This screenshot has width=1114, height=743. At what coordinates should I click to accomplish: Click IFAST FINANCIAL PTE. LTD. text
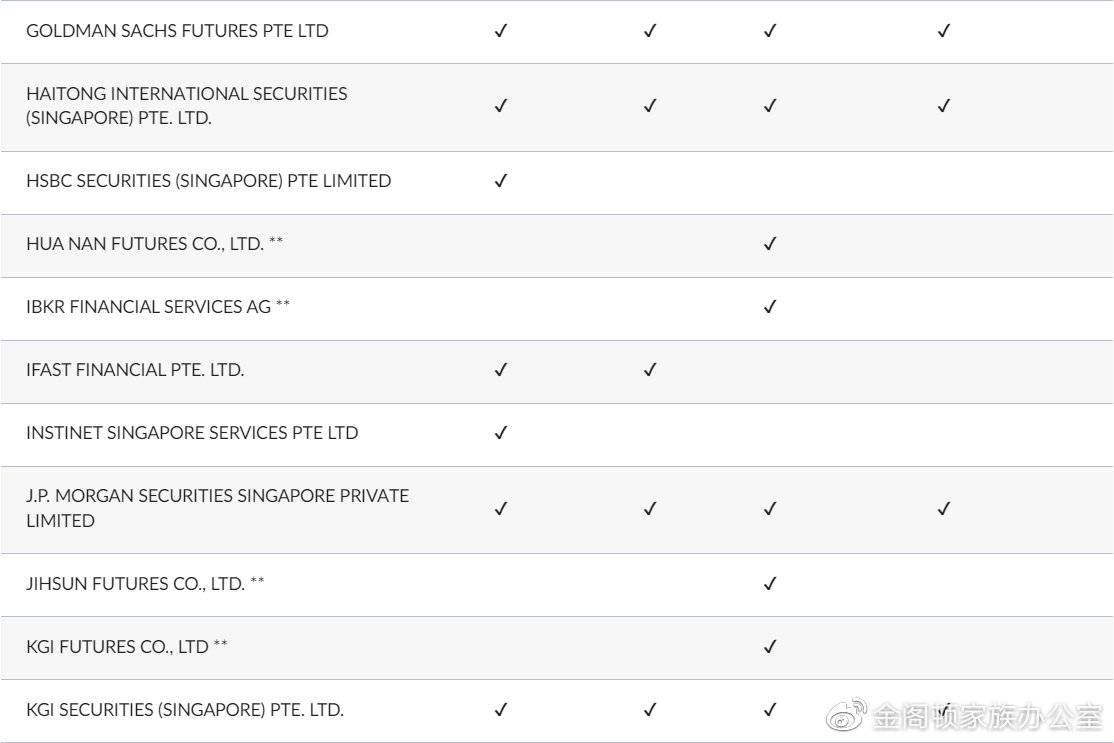[135, 370]
